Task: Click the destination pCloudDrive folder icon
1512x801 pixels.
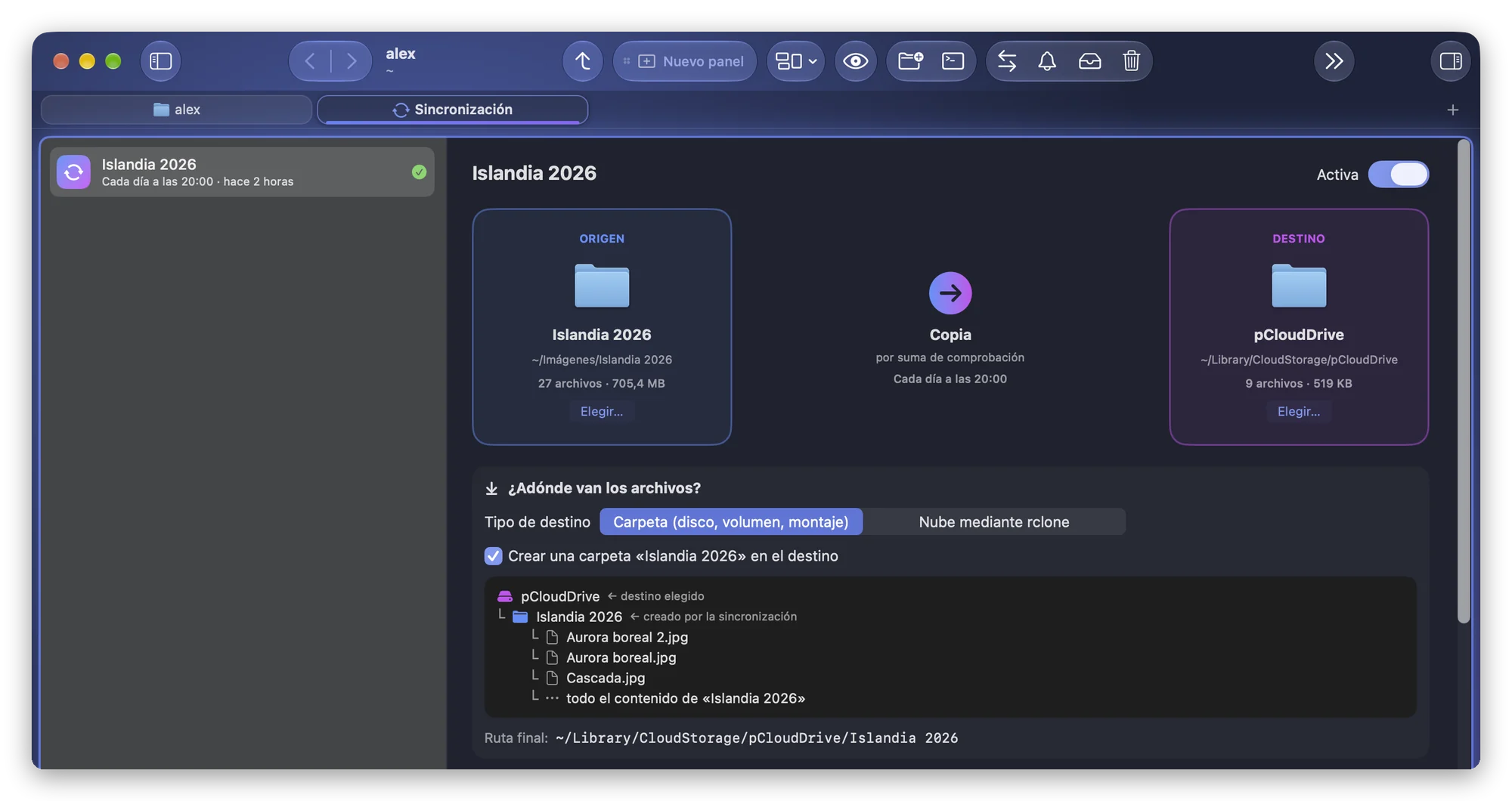Action: point(1299,286)
